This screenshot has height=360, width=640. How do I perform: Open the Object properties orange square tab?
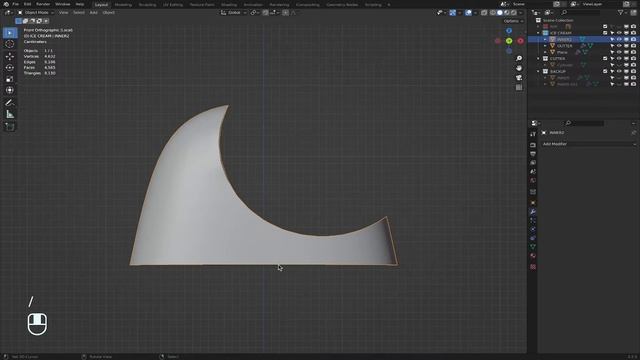[533, 202]
